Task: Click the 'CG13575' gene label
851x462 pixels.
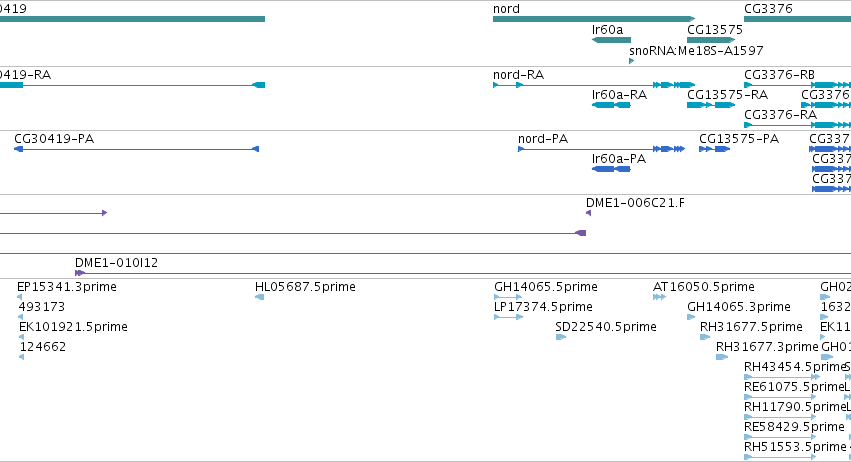Action: [x=714, y=30]
